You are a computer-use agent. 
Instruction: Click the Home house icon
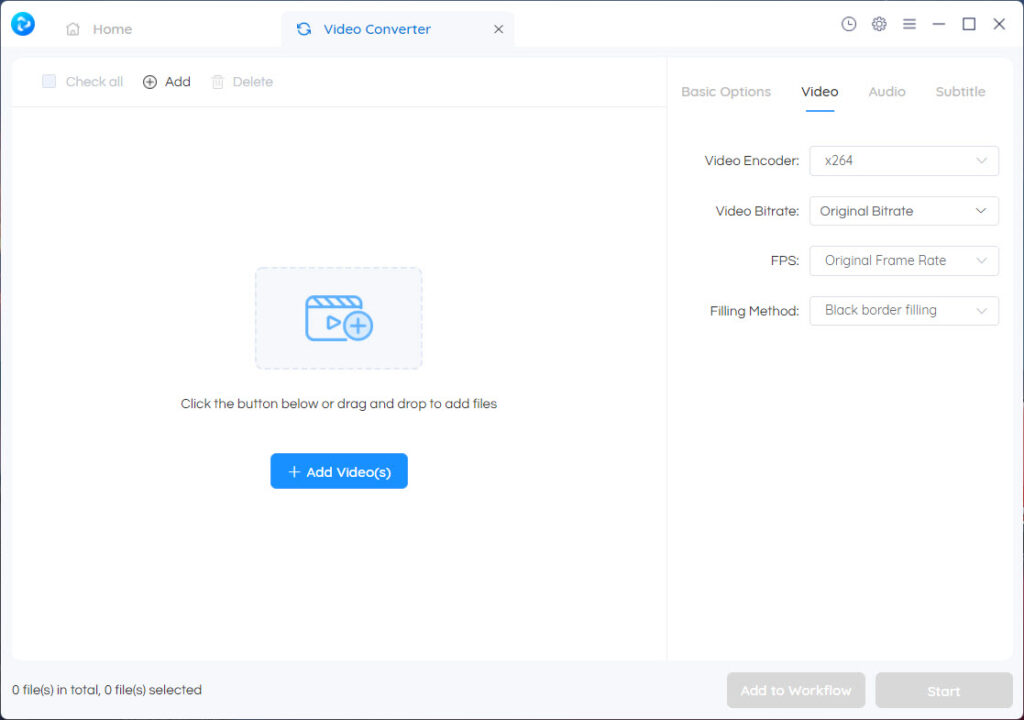pyautogui.click(x=73, y=29)
